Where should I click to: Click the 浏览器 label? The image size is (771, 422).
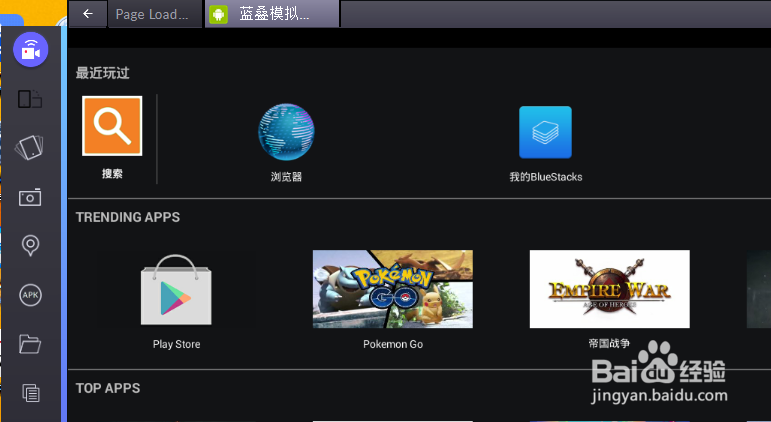pos(286,177)
